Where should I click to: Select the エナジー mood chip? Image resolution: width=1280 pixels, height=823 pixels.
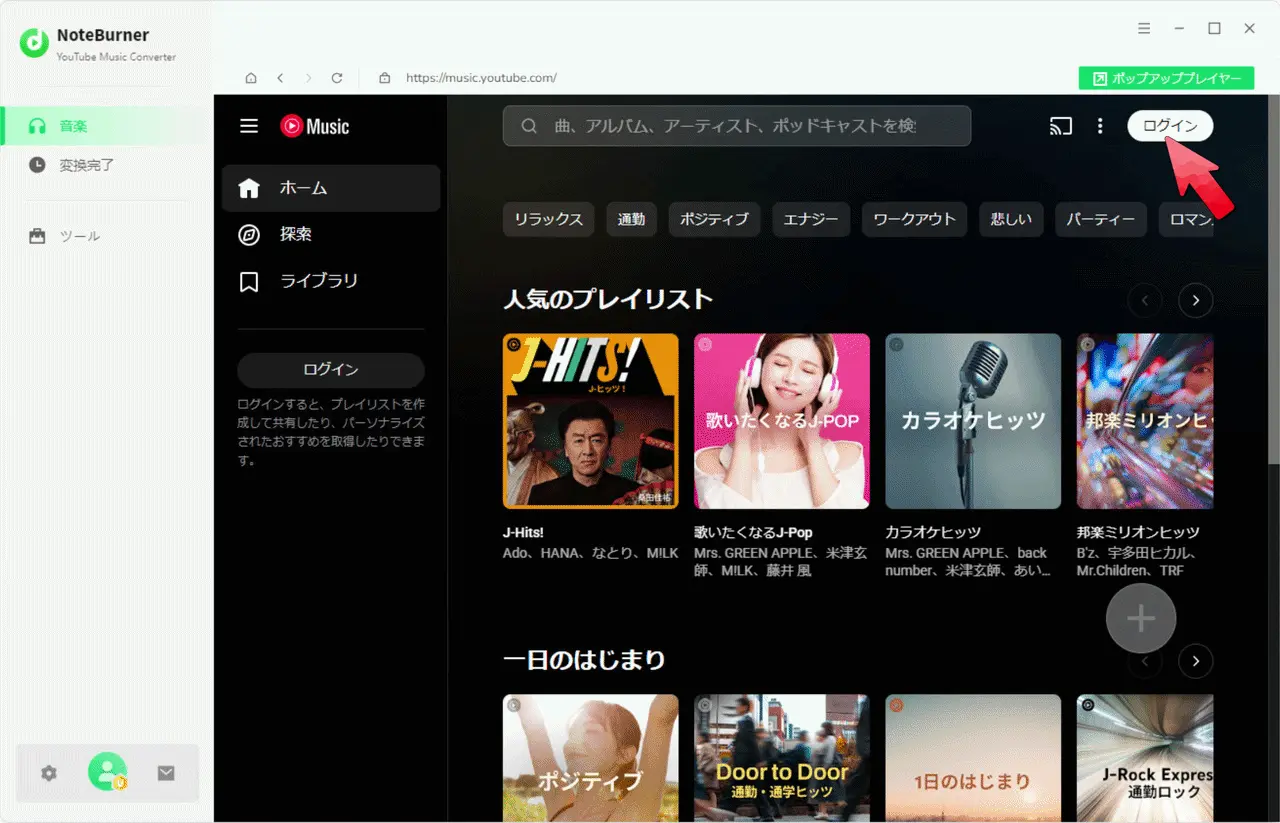[x=811, y=219]
